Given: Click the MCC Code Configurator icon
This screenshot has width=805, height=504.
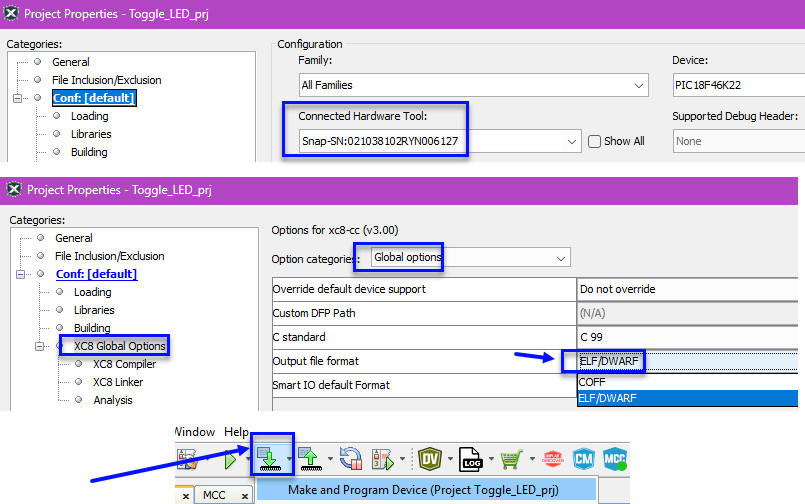Looking at the screenshot, I should click(x=614, y=459).
